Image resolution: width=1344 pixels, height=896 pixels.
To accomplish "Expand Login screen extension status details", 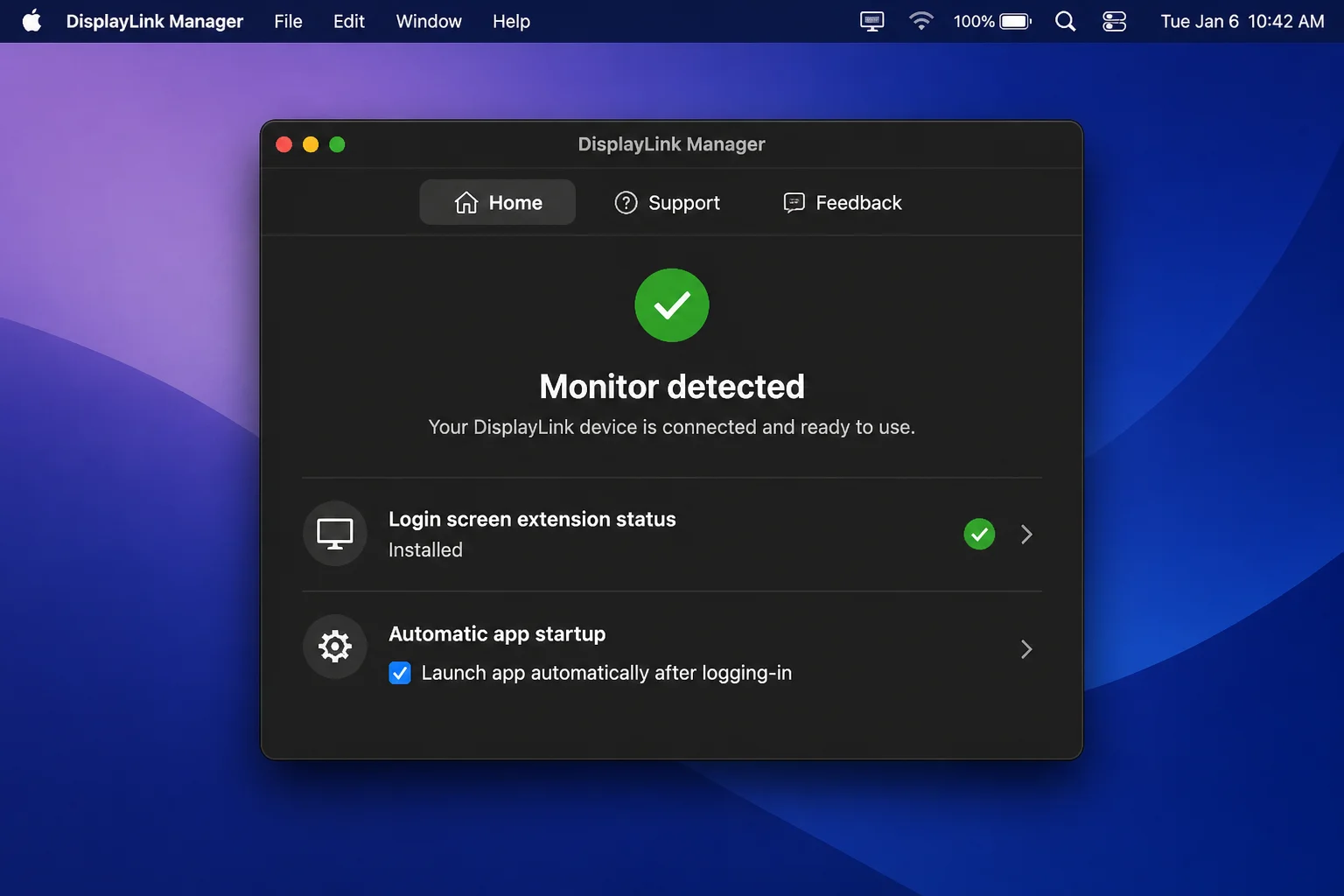I will [x=1026, y=534].
